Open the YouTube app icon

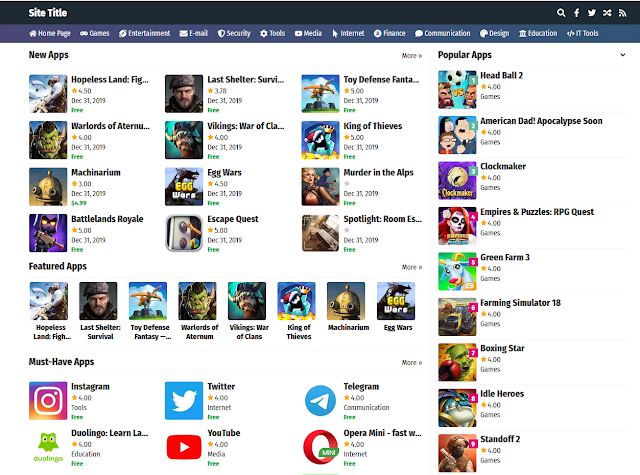pyautogui.click(x=184, y=447)
